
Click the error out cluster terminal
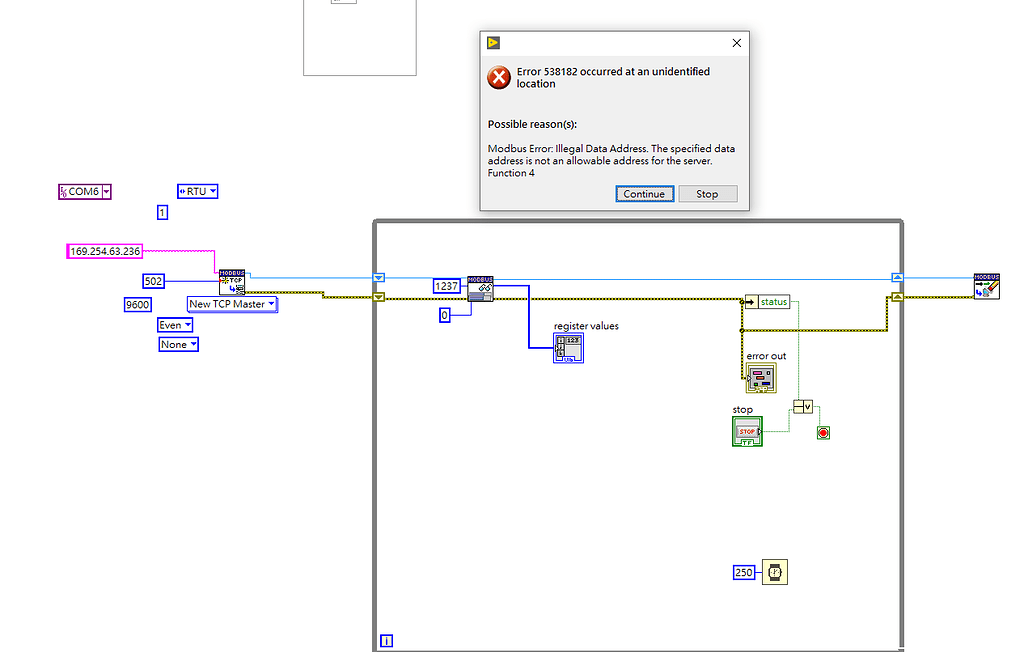coord(761,377)
